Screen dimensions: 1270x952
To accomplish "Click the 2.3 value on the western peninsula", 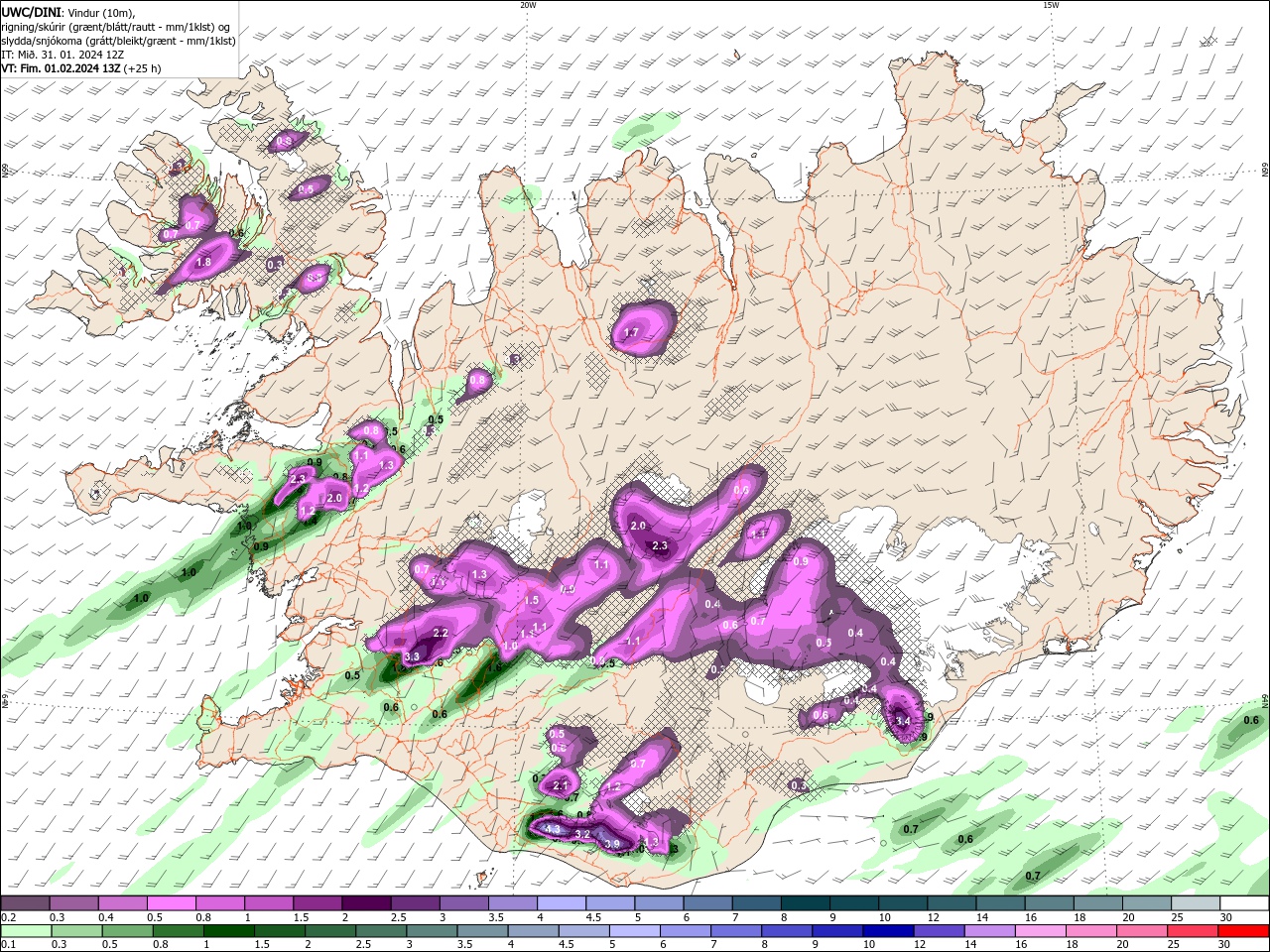I will coord(297,479).
